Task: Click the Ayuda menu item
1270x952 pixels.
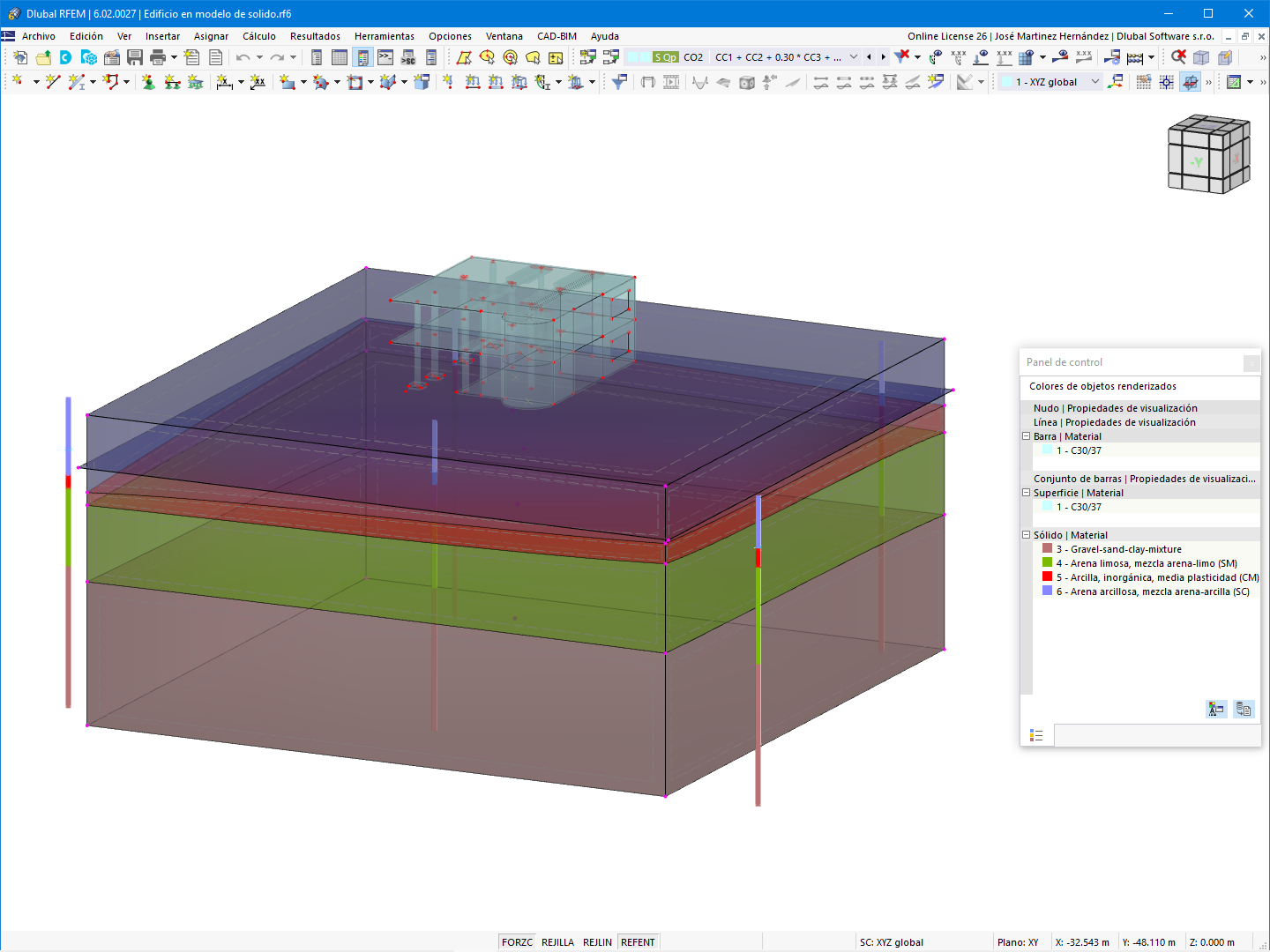Action: point(605,36)
